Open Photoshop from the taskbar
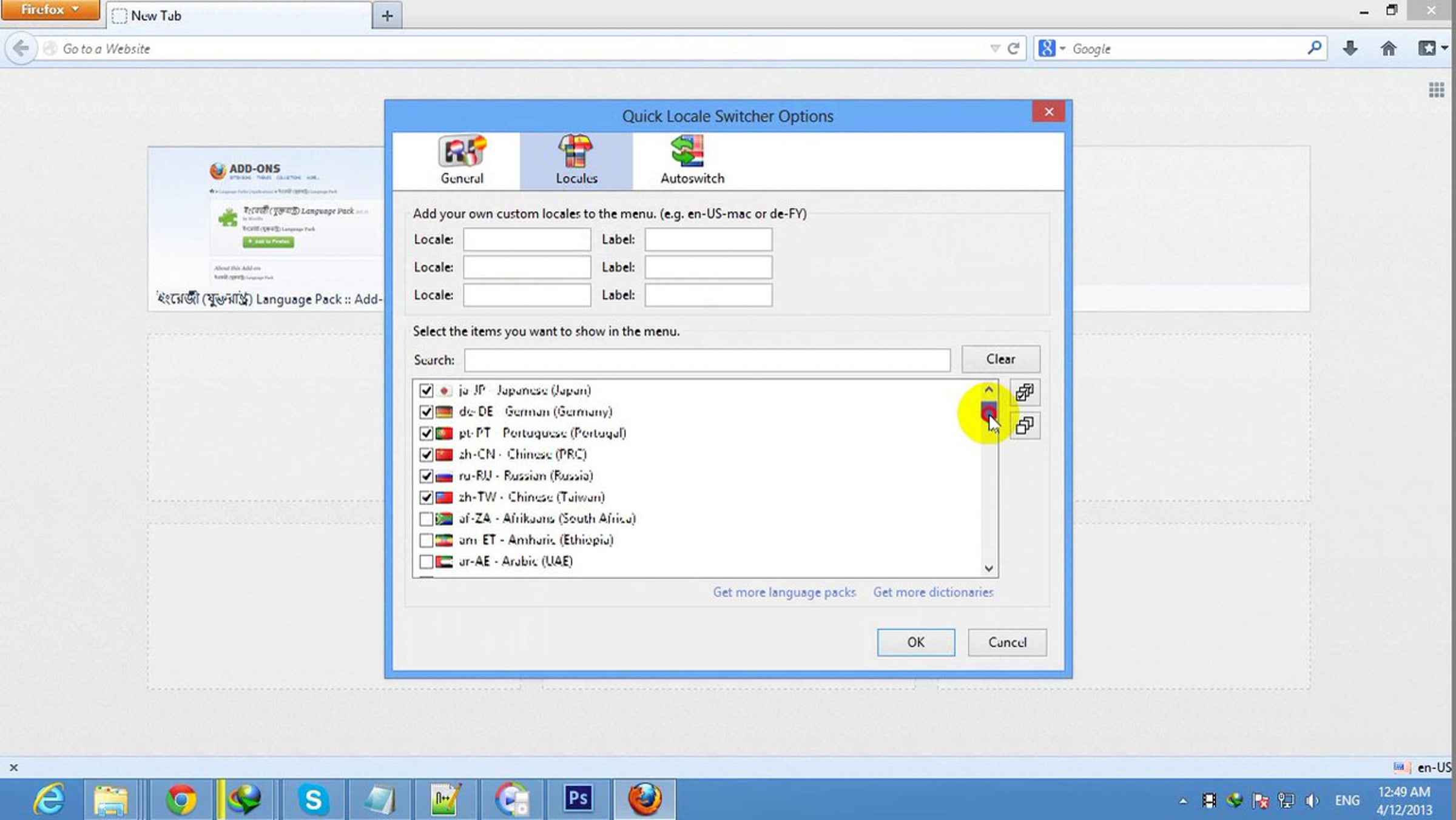Screen dimensions: 1456x820 coord(577,798)
